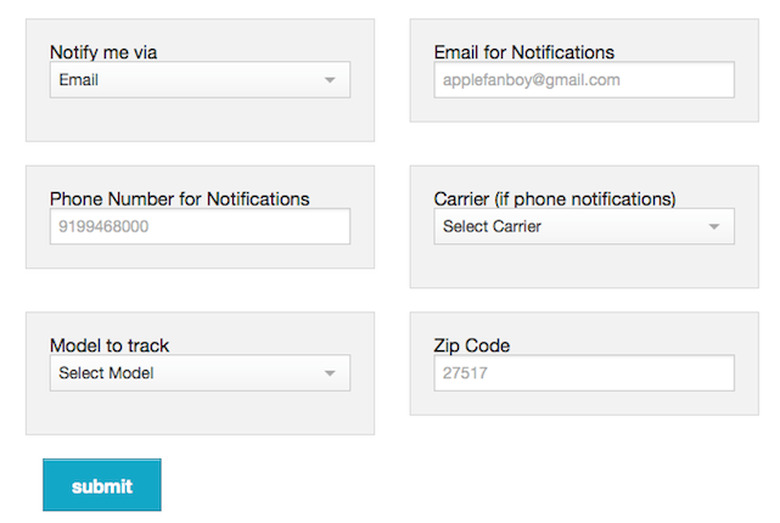780x523 pixels.
Task: Click the "Model to track" label
Action: point(110,345)
